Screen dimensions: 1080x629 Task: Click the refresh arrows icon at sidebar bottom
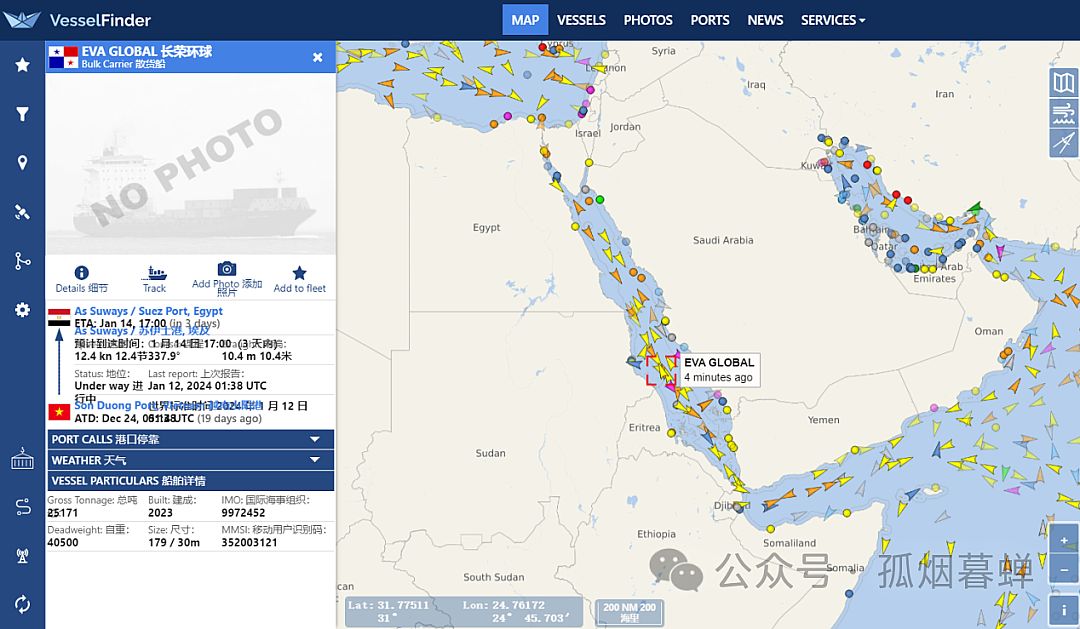click(x=22, y=604)
